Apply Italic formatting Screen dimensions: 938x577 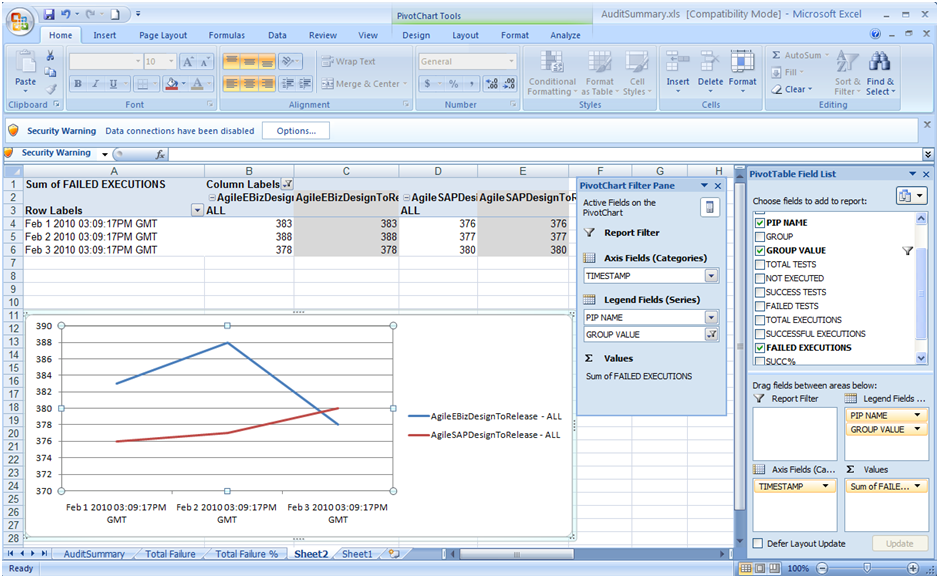click(95, 84)
